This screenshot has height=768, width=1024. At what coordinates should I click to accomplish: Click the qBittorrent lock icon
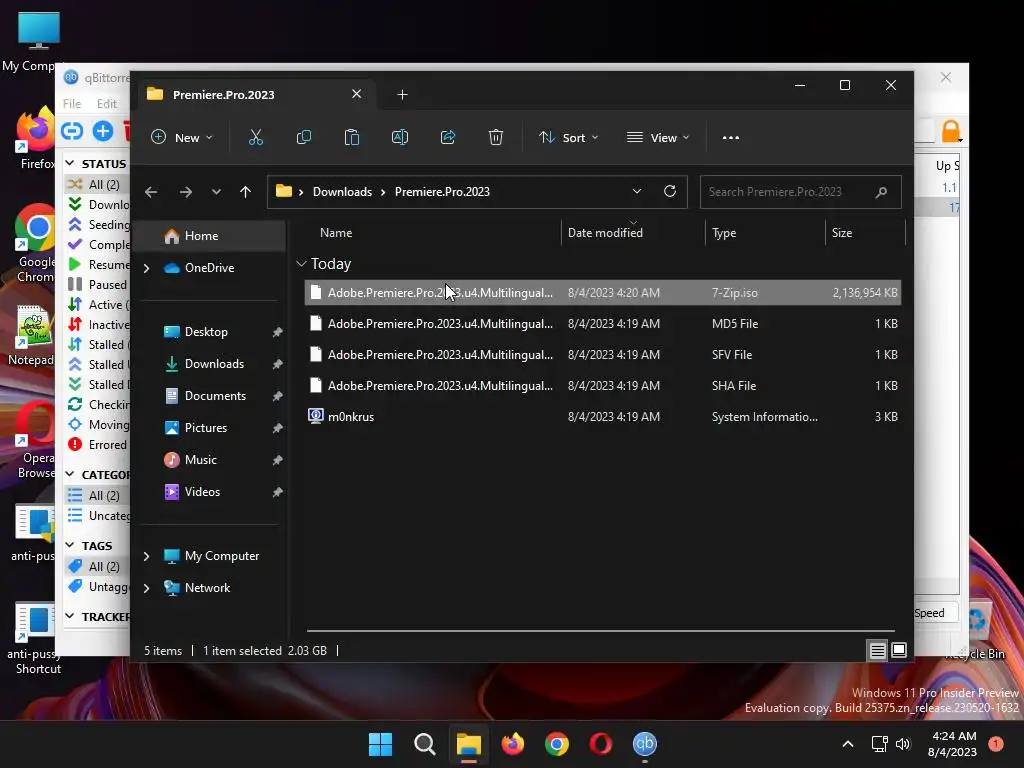point(951,131)
